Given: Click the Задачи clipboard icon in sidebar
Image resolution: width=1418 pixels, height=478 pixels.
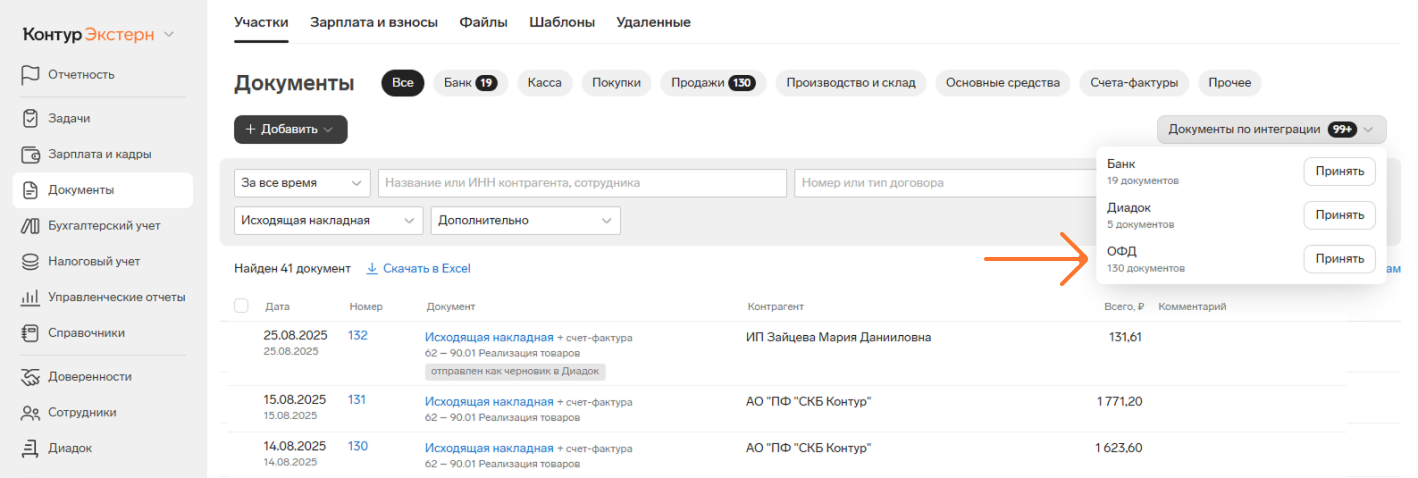Looking at the screenshot, I should pos(30,118).
